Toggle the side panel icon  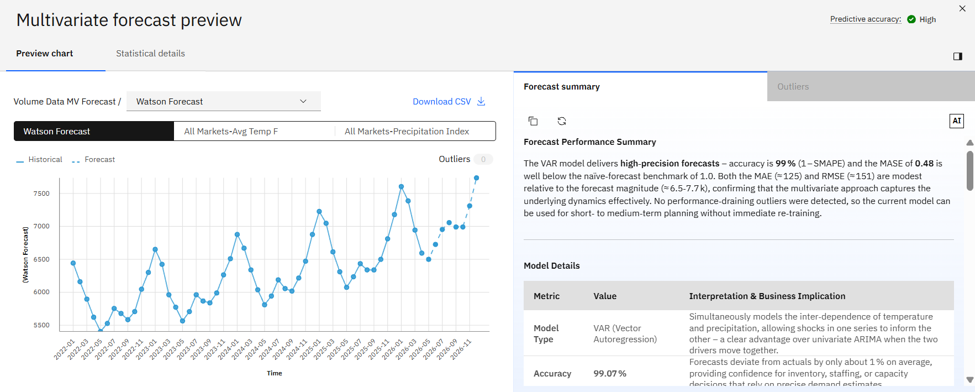957,56
